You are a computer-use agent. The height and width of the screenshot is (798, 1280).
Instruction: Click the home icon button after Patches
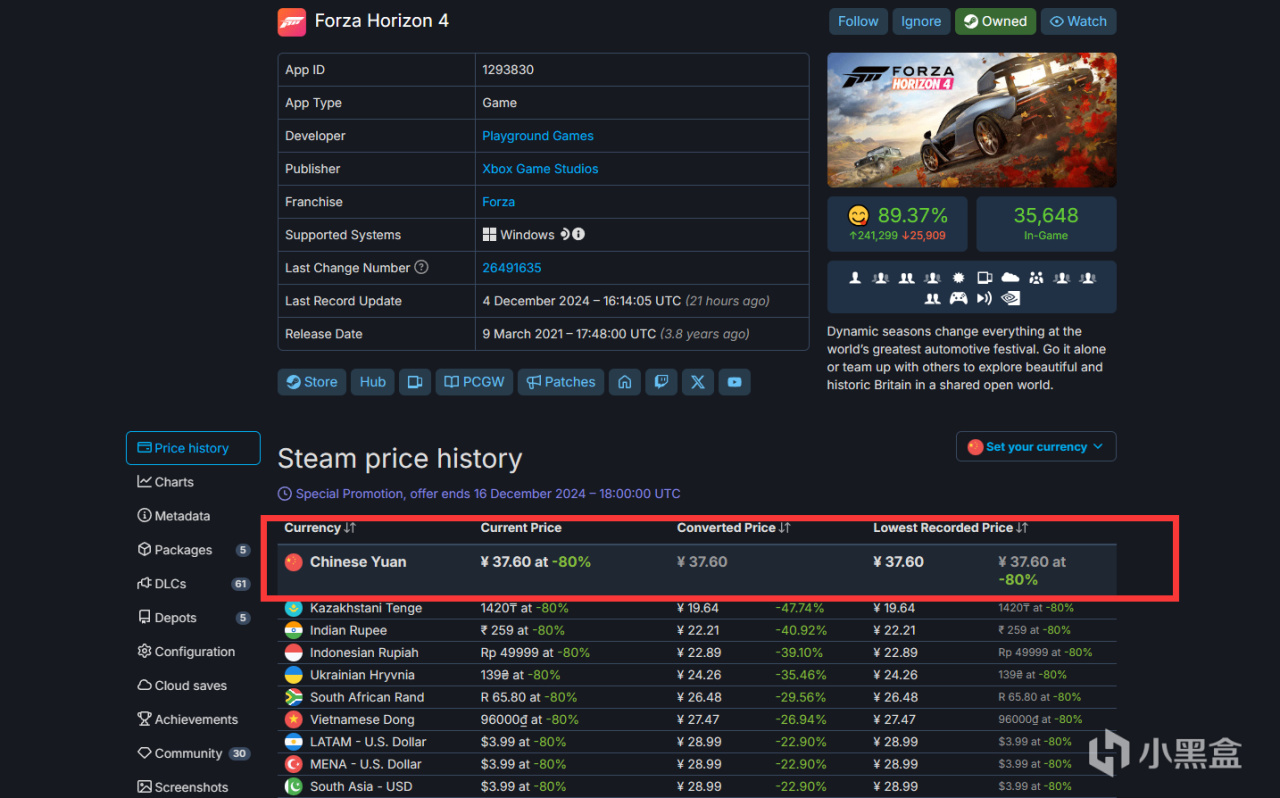click(x=625, y=382)
